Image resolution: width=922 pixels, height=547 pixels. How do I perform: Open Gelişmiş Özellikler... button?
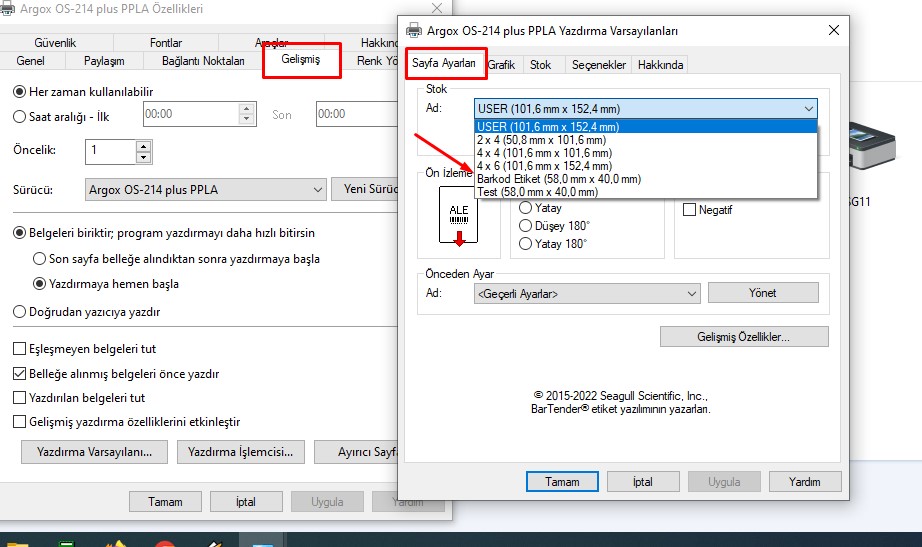744,336
